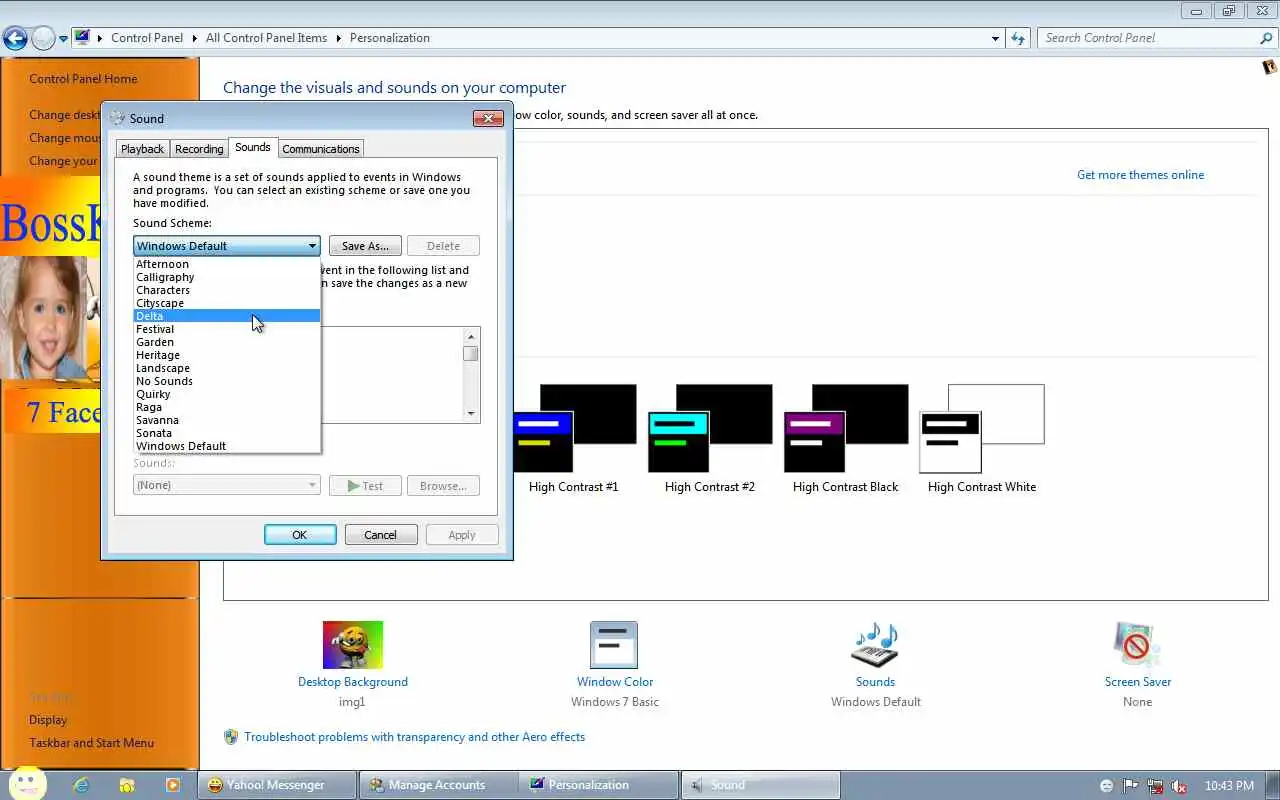The width and height of the screenshot is (1280, 800).
Task: Switch to the Playback tab
Action: point(142,149)
